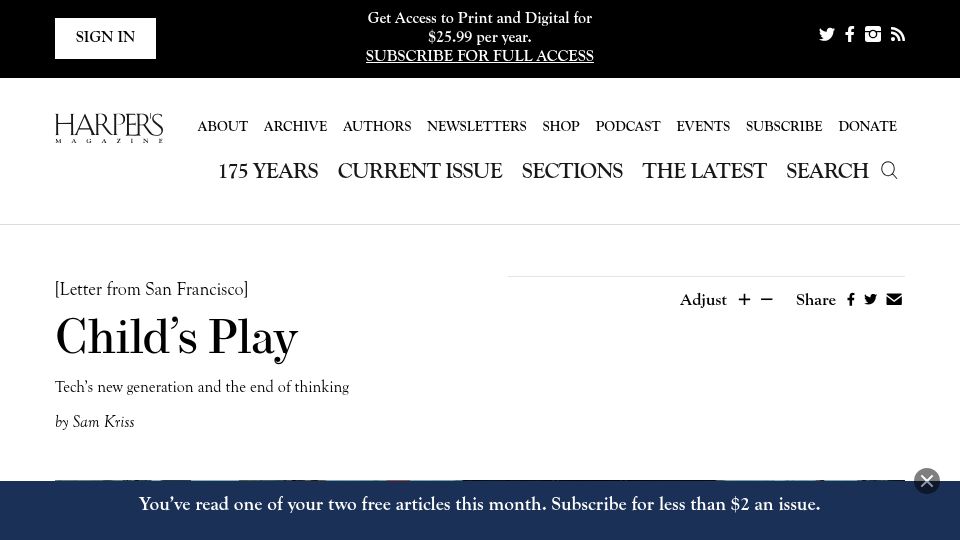Click subtitle "Tech's new generation and the end of thinking"
This screenshot has width=960, height=540.
coord(202,387)
